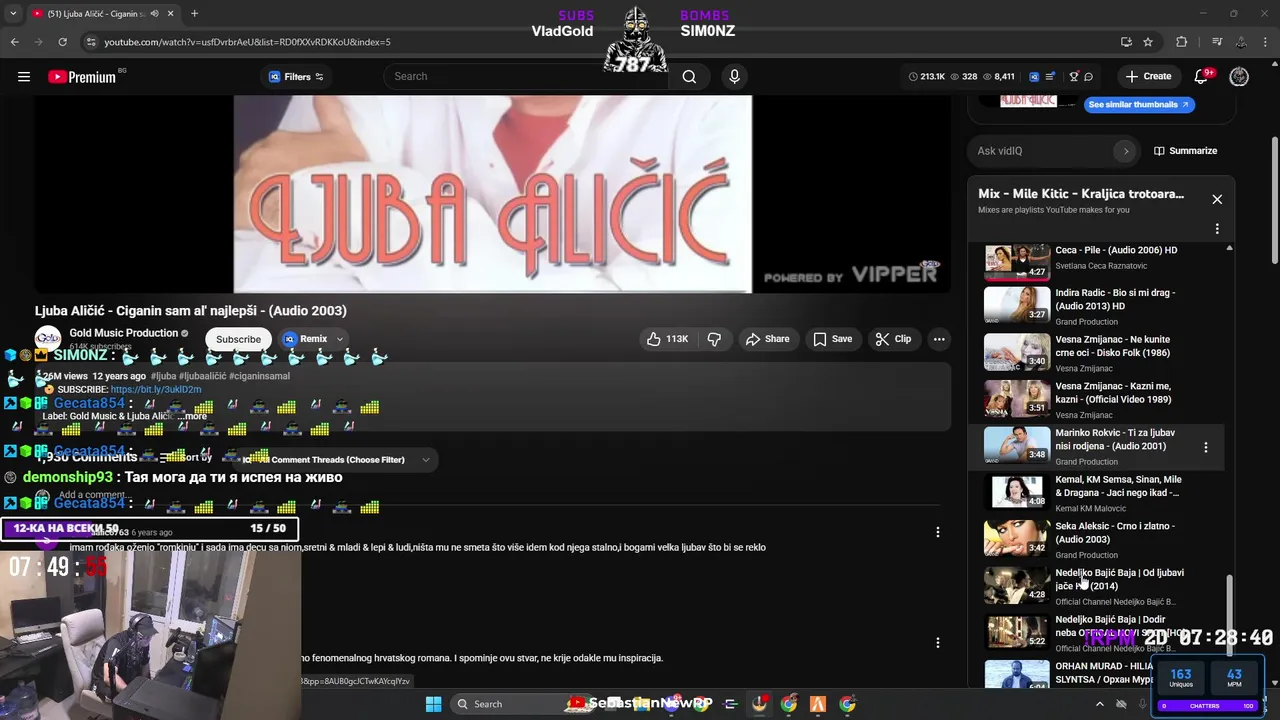Image resolution: width=1280 pixels, height=720 pixels.
Task: Open options for Marinko Rokvic playlist item
Action: point(1205,447)
